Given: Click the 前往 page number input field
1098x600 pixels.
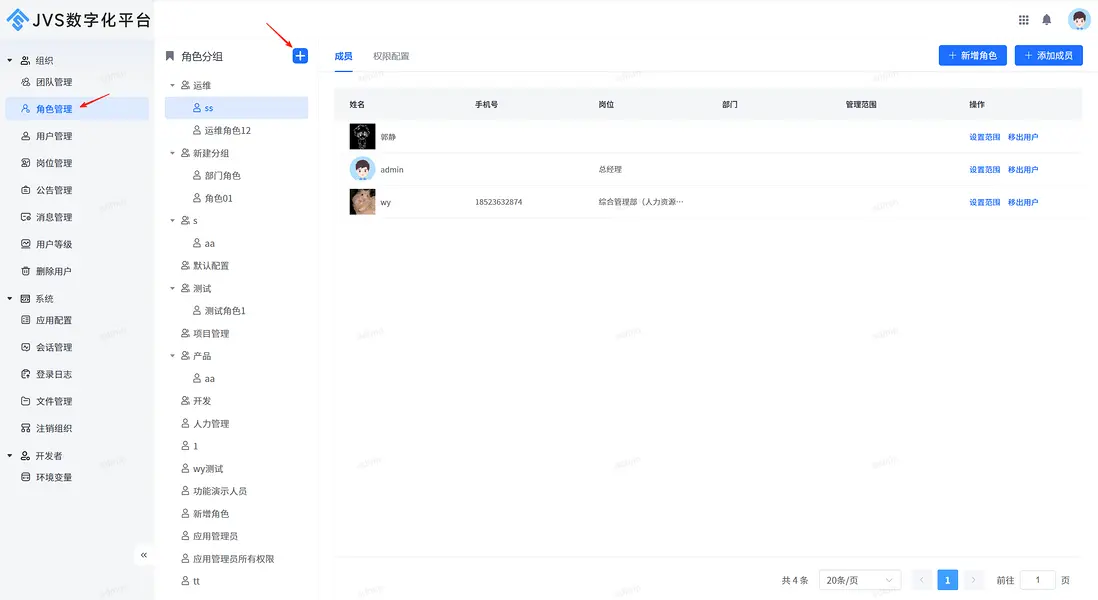Looking at the screenshot, I should (x=1037, y=579).
